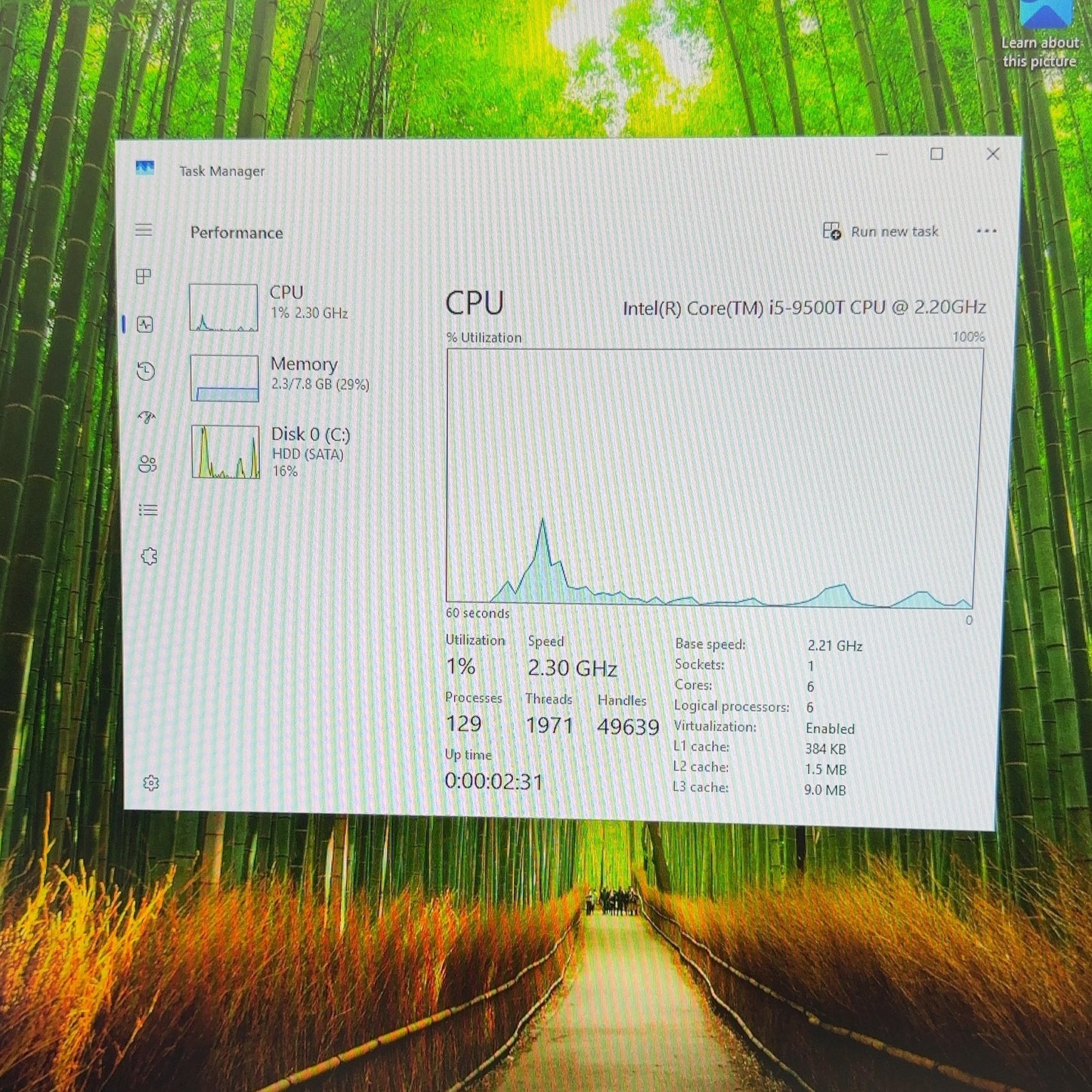The image size is (1092, 1092).
Task: Open the hamburger navigation menu
Action: [144, 230]
